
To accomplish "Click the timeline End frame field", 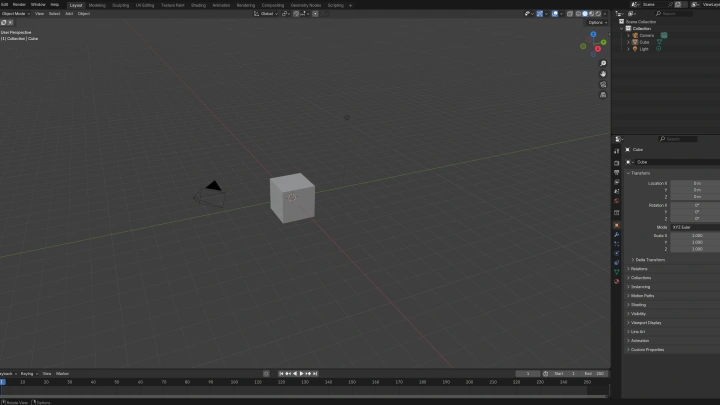I will 596,374.
